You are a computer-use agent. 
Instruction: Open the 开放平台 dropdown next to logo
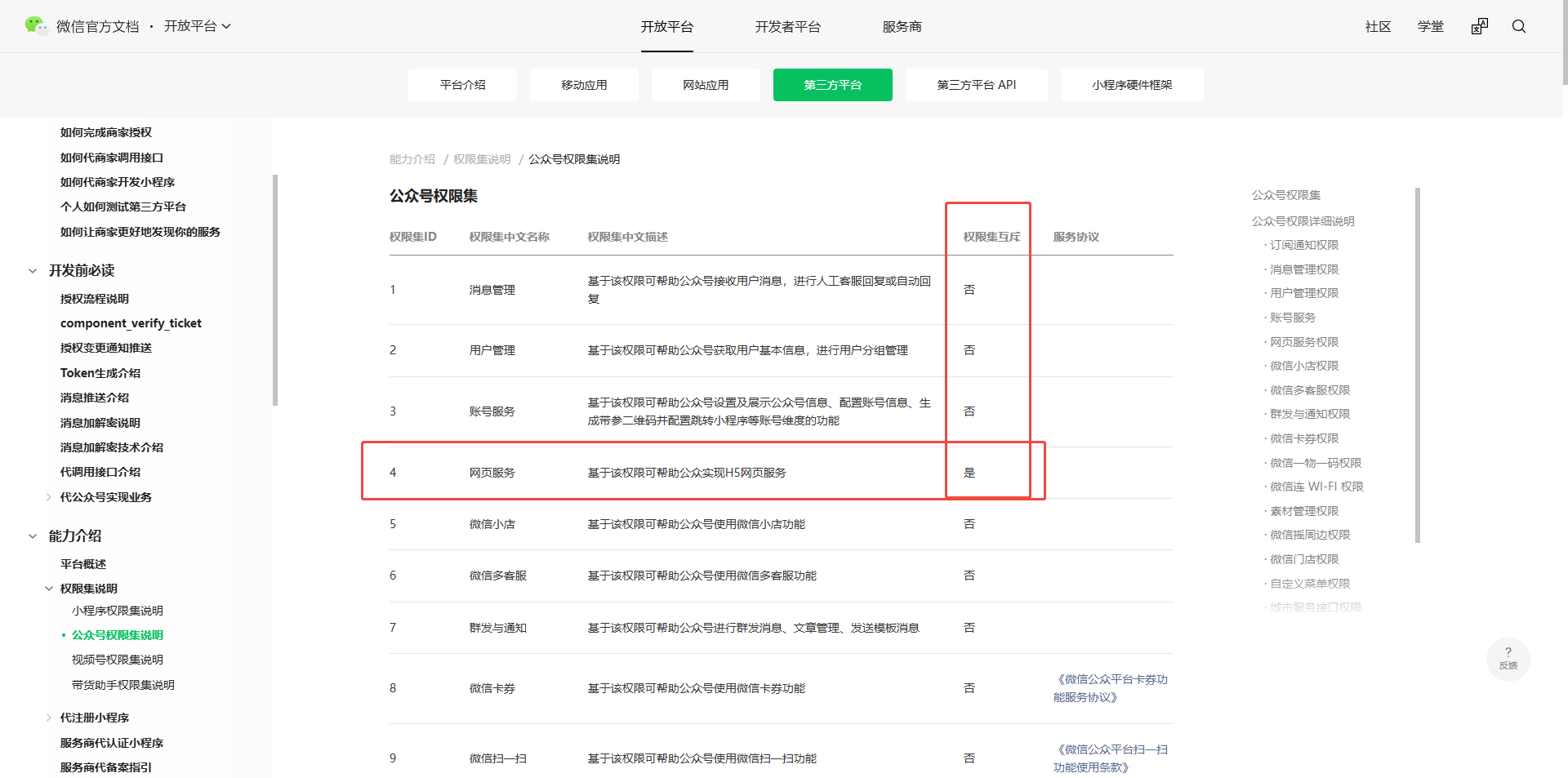point(198,26)
